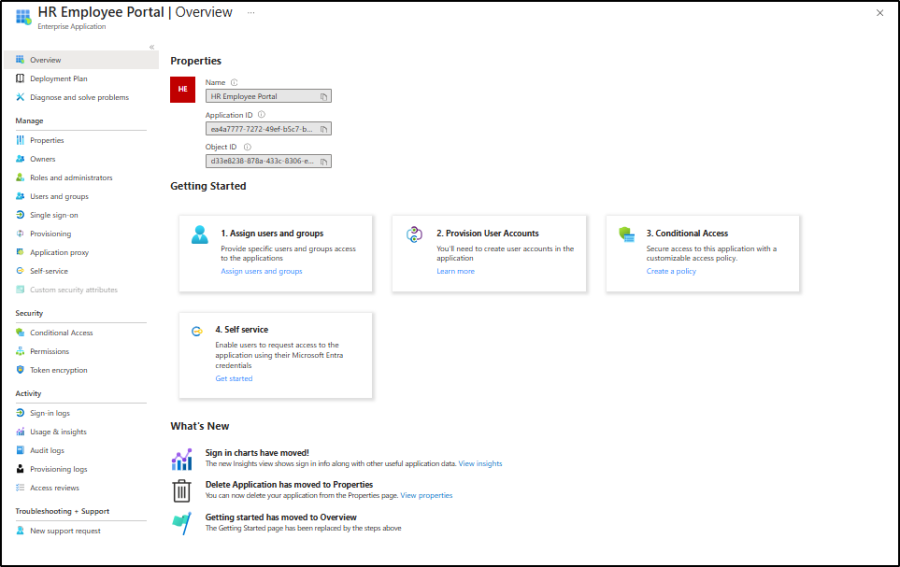
Task: Open the View properties link
Action: pos(426,495)
